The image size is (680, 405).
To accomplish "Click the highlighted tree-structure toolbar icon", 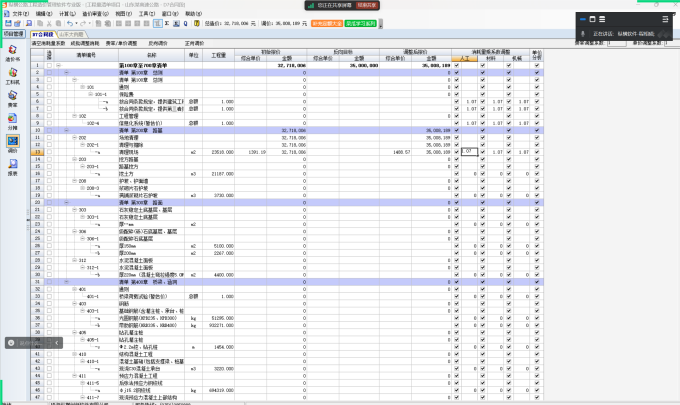I will pyautogui.click(x=158, y=23).
